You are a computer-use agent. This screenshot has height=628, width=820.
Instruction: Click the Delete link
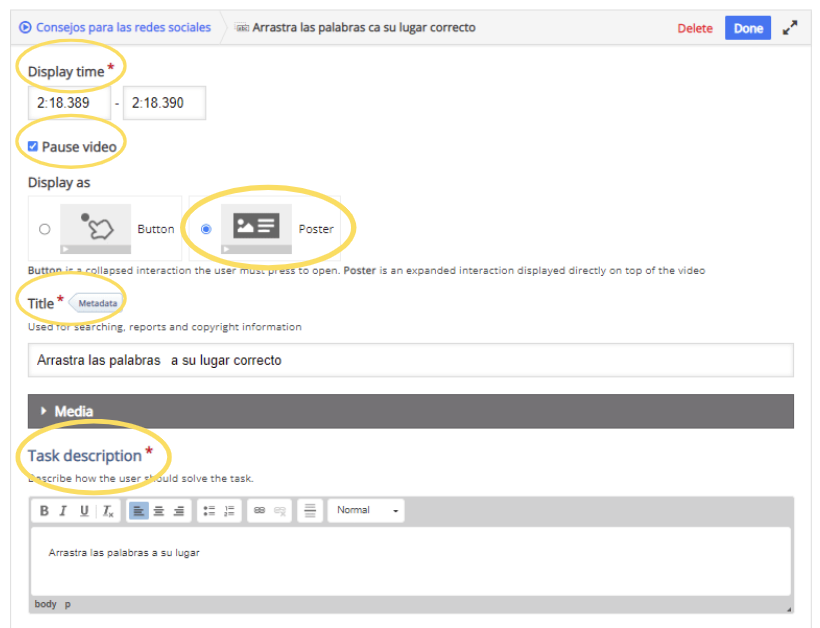click(x=695, y=28)
